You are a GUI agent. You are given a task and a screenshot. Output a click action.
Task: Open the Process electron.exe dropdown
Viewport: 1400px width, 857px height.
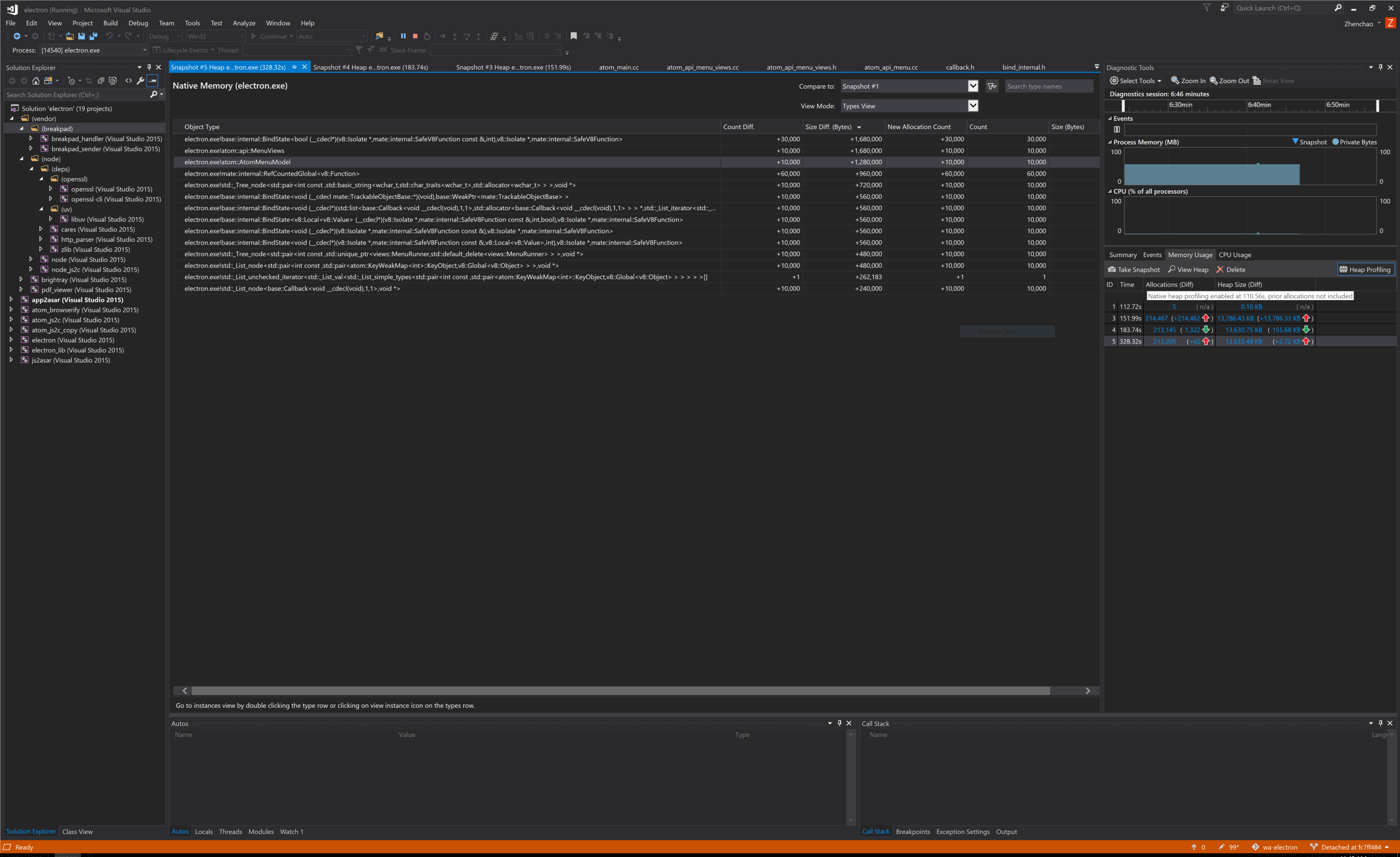click(144, 50)
